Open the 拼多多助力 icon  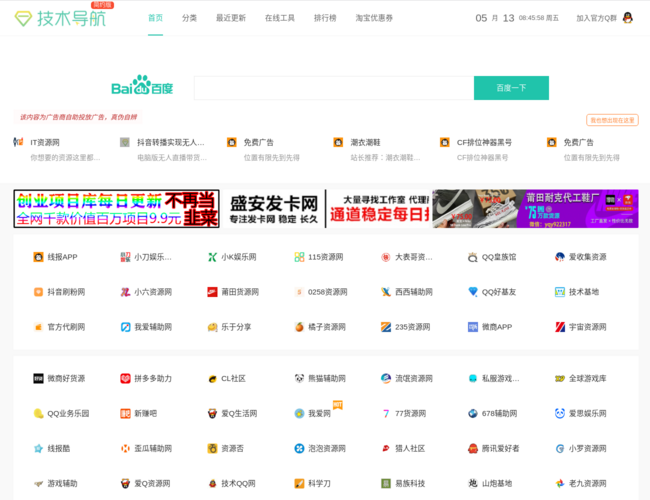click(x=125, y=379)
